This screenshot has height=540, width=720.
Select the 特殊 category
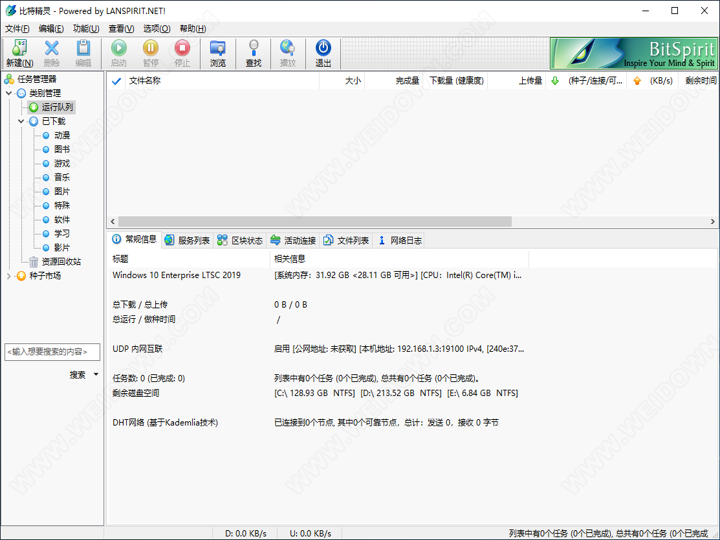coord(56,205)
